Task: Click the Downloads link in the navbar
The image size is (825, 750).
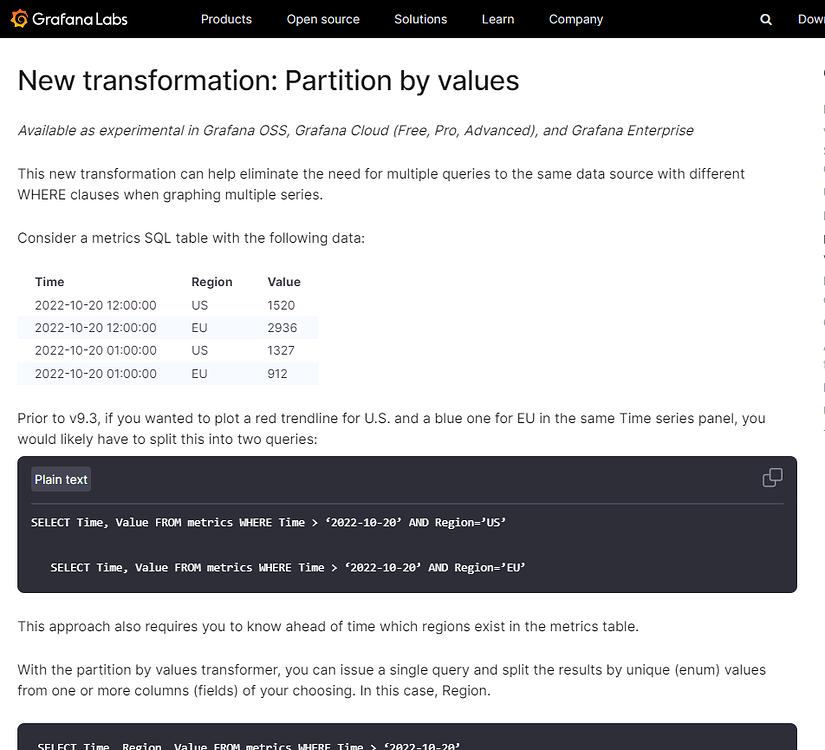Action: pos(811,19)
